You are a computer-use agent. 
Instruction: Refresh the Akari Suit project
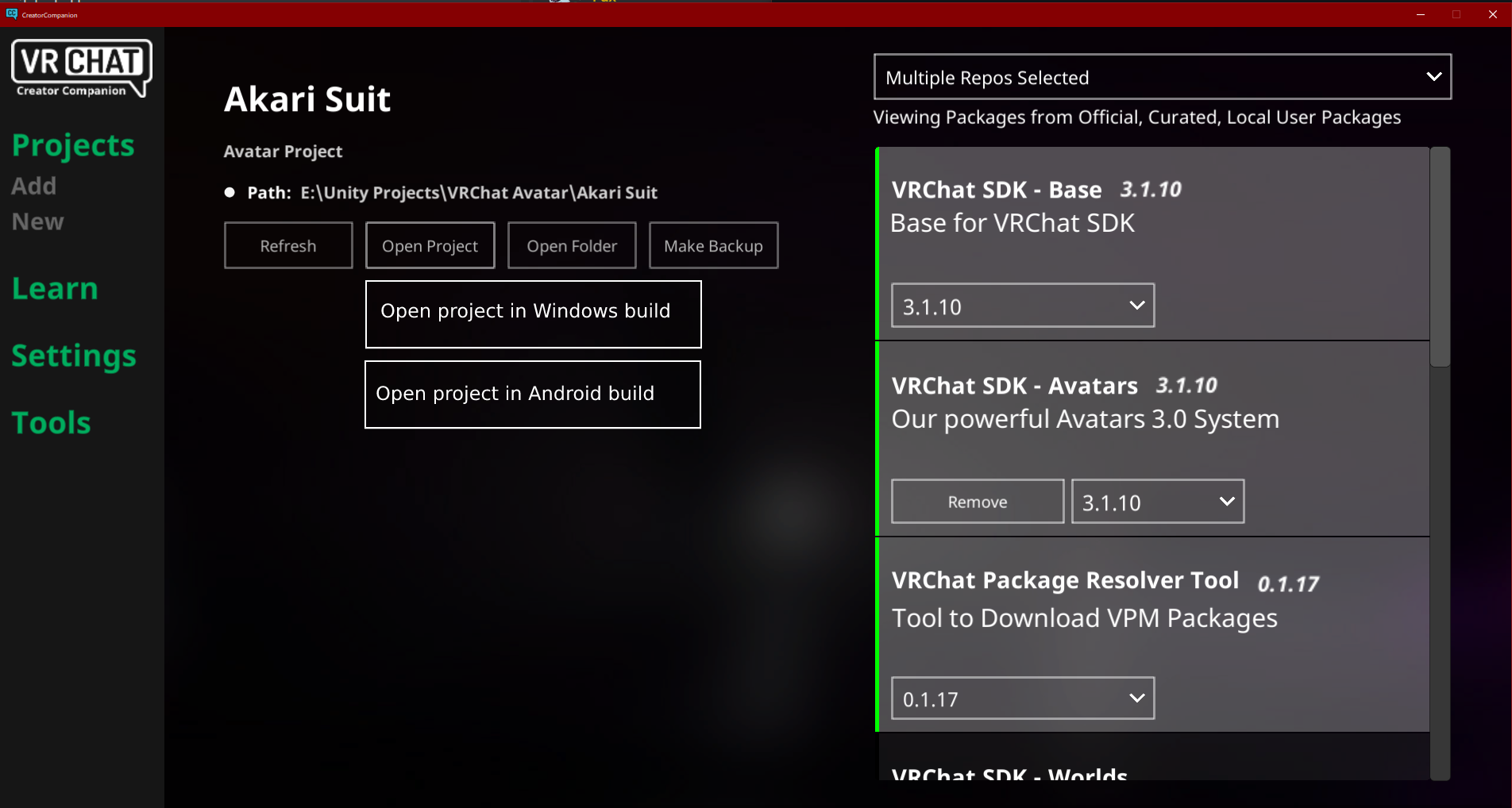pos(287,245)
